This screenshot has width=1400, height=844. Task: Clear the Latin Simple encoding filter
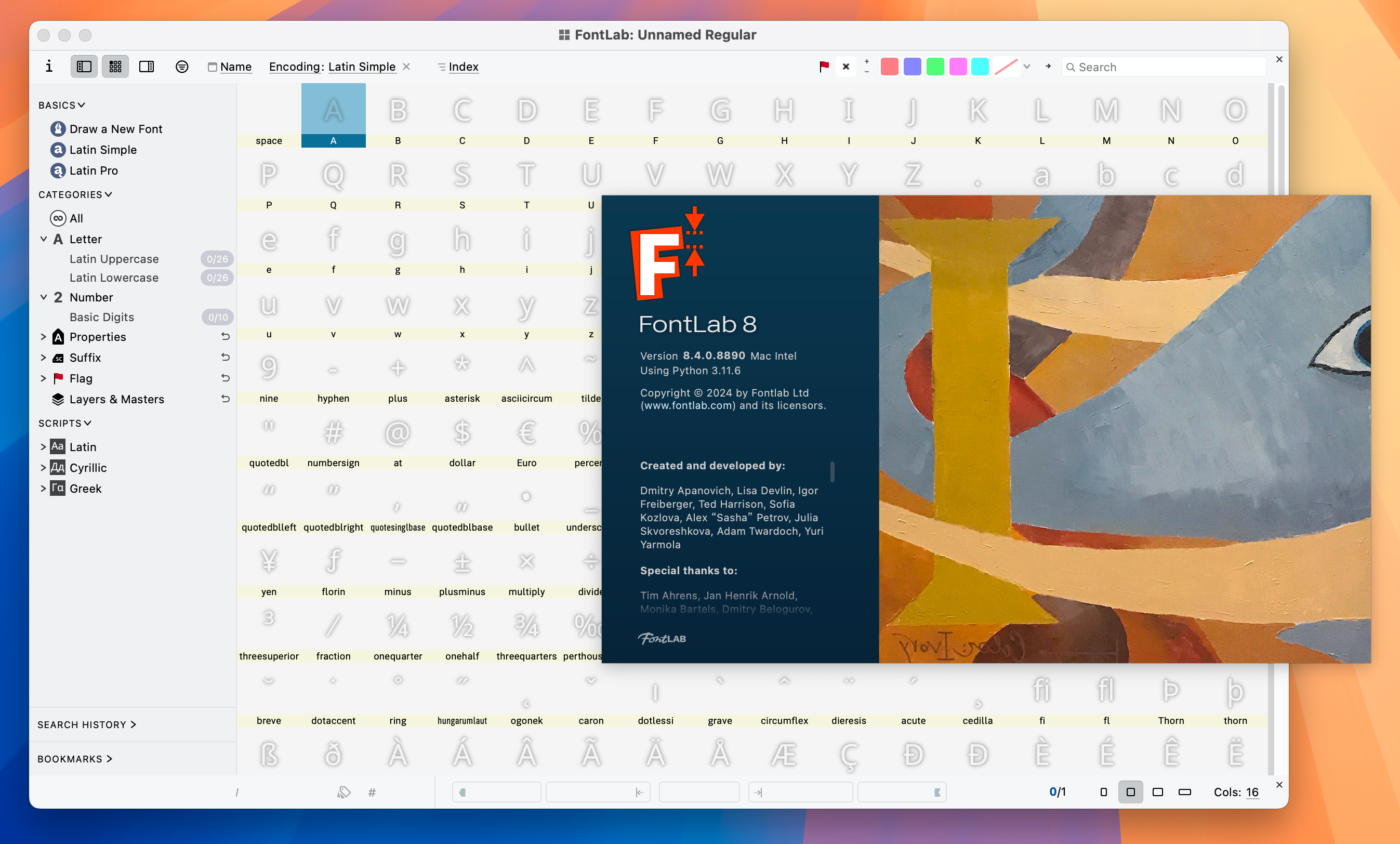[406, 67]
